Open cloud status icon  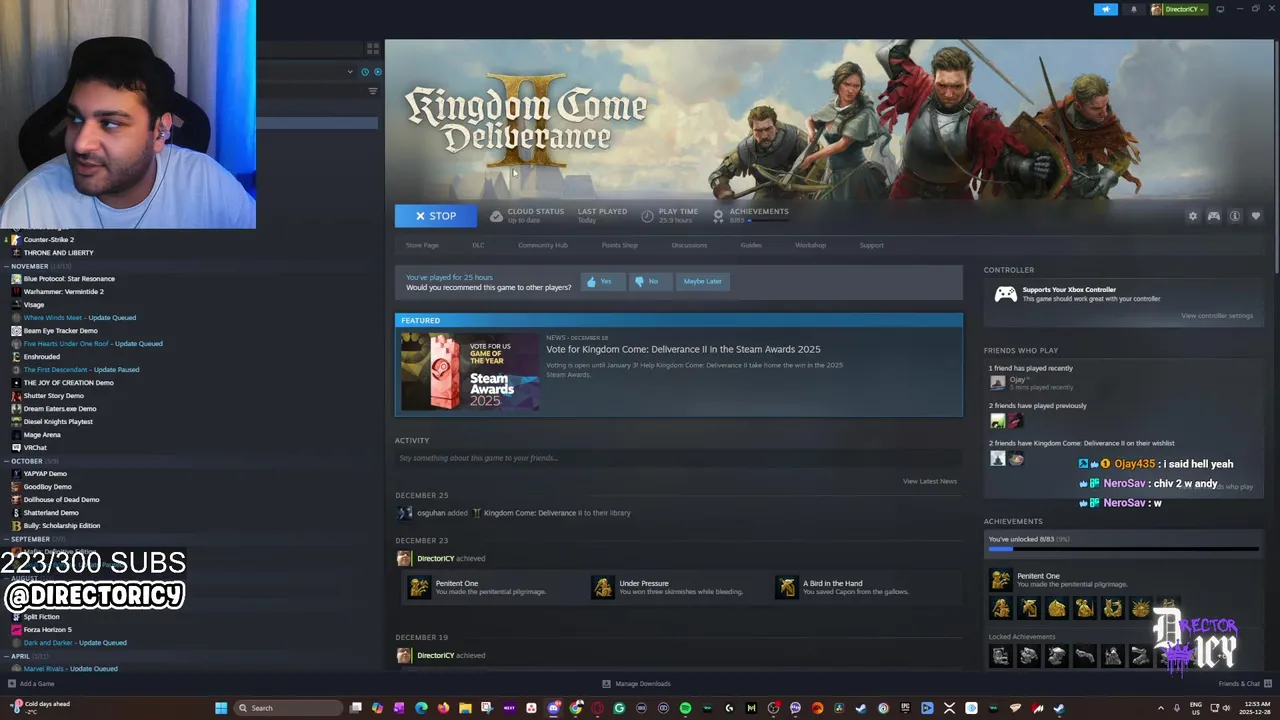click(496, 215)
